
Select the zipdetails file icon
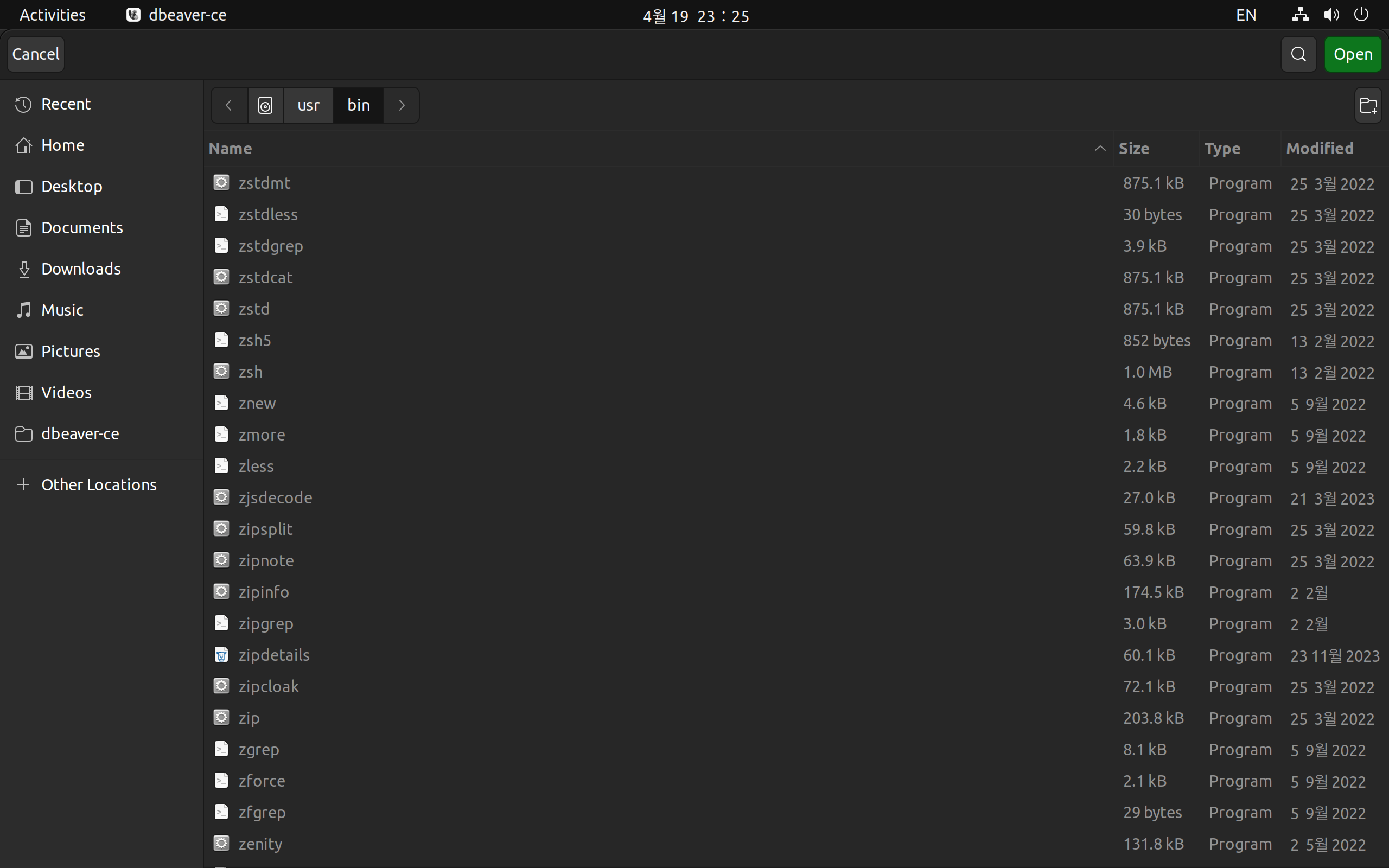221,655
